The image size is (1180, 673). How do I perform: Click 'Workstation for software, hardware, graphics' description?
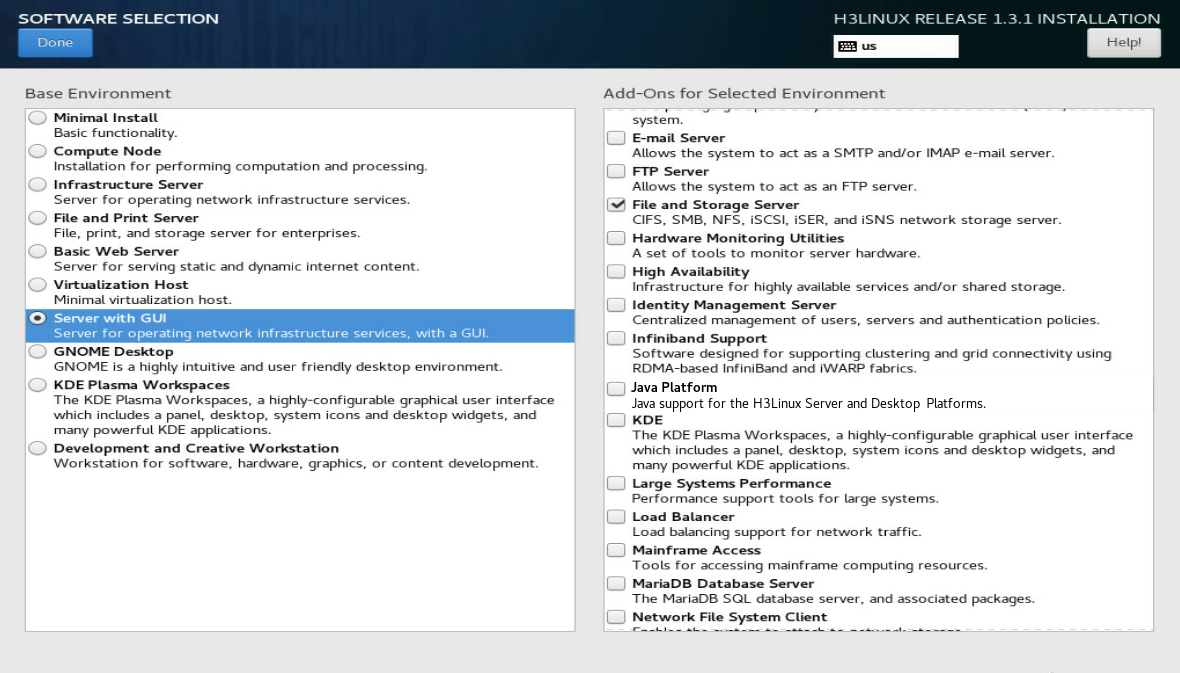pyautogui.click(x=296, y=464)
